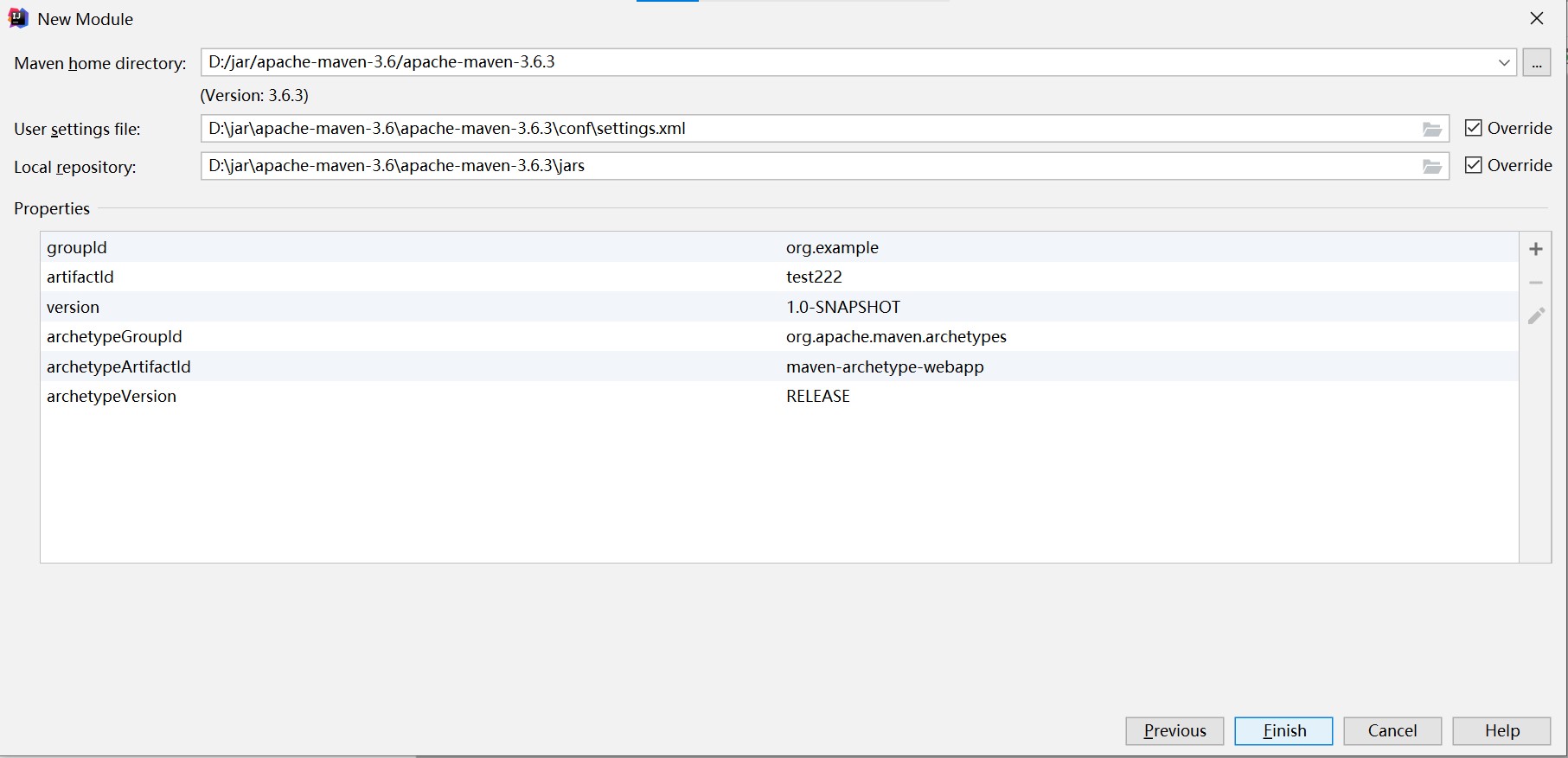
Task: Click the 1.0-SNAPSHOT value
Action: pyautogui.click(x=843, y=307)
